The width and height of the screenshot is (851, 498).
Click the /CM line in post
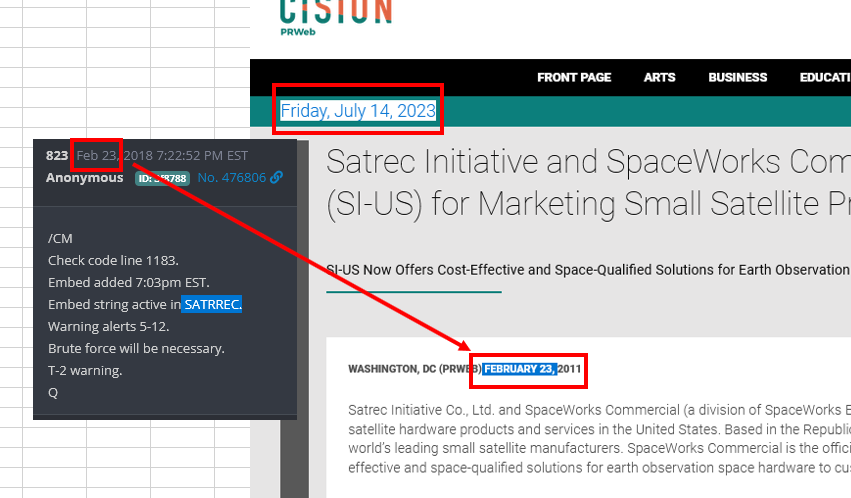click(x=60, y=239)
